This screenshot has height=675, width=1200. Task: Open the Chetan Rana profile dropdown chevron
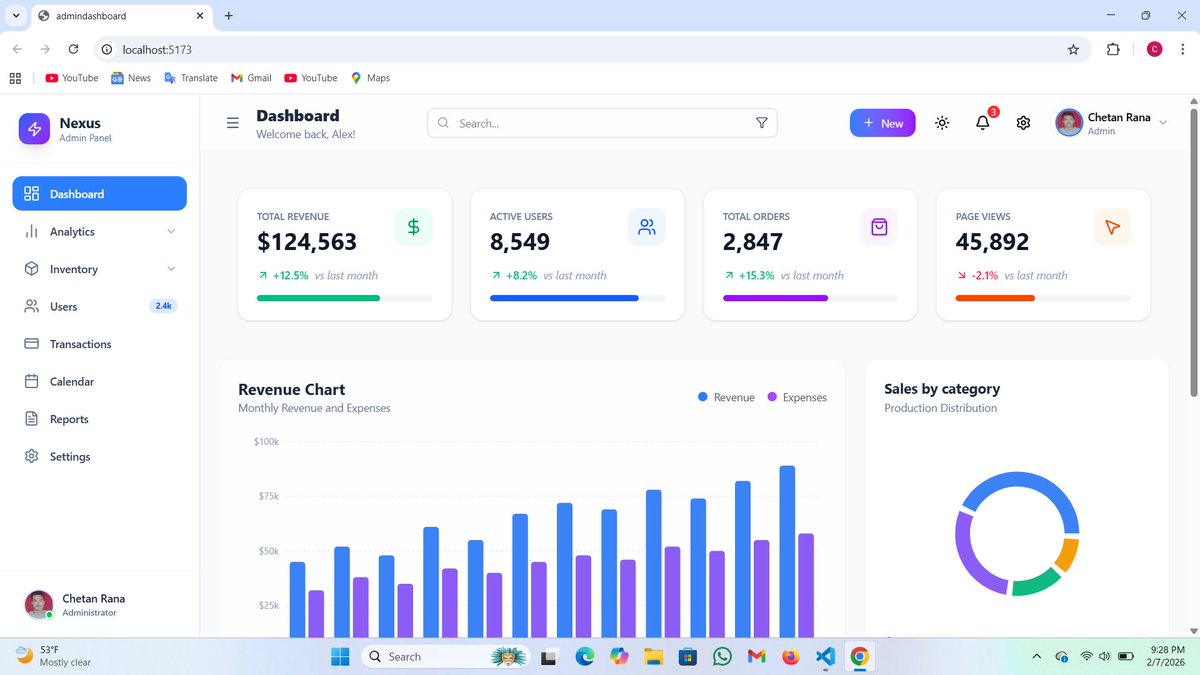pos(1162,123)
